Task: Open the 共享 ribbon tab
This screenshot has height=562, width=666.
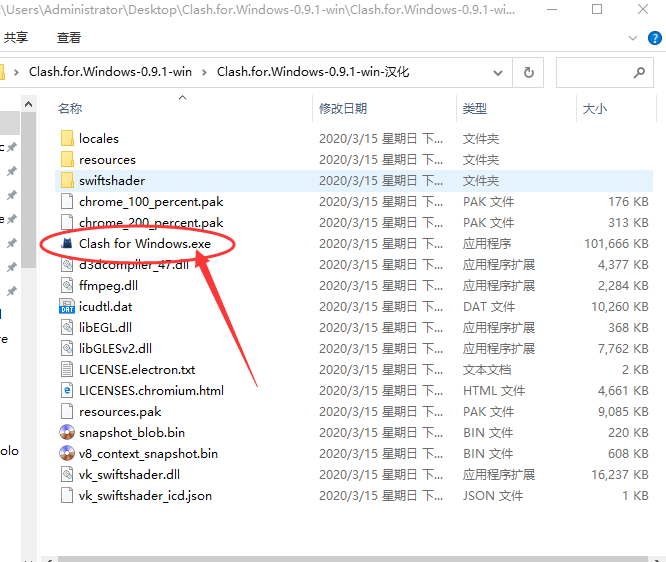Action: [x=16, y=37]
